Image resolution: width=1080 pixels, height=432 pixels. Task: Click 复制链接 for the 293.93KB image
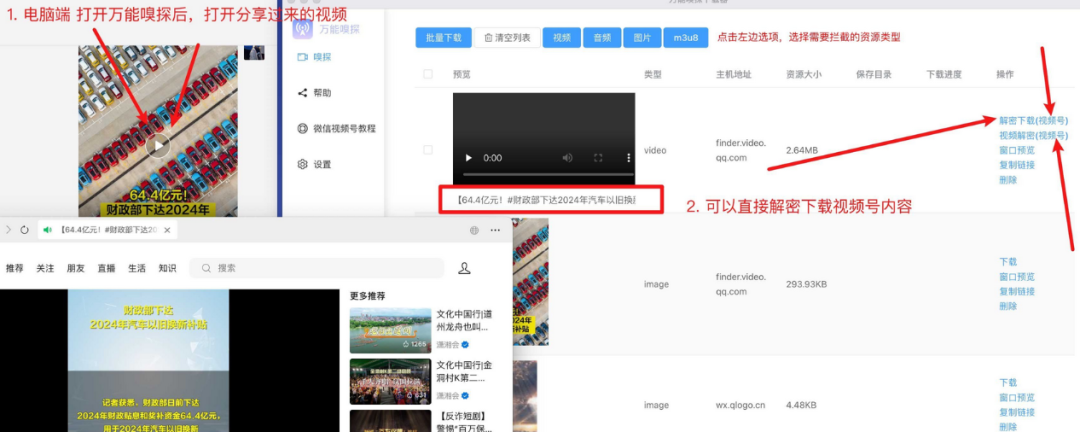coord(1017,291)
